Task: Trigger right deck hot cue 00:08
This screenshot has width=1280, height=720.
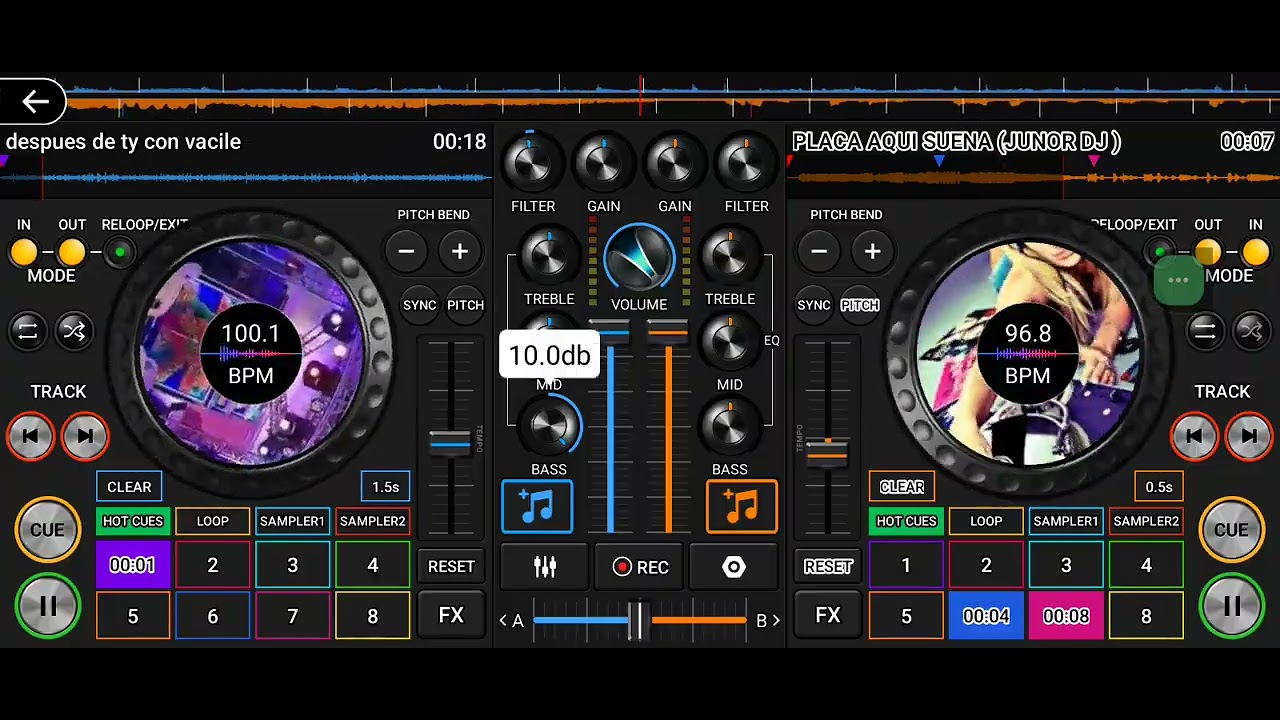Action: pyautogui.click(x=1066, y=616)
